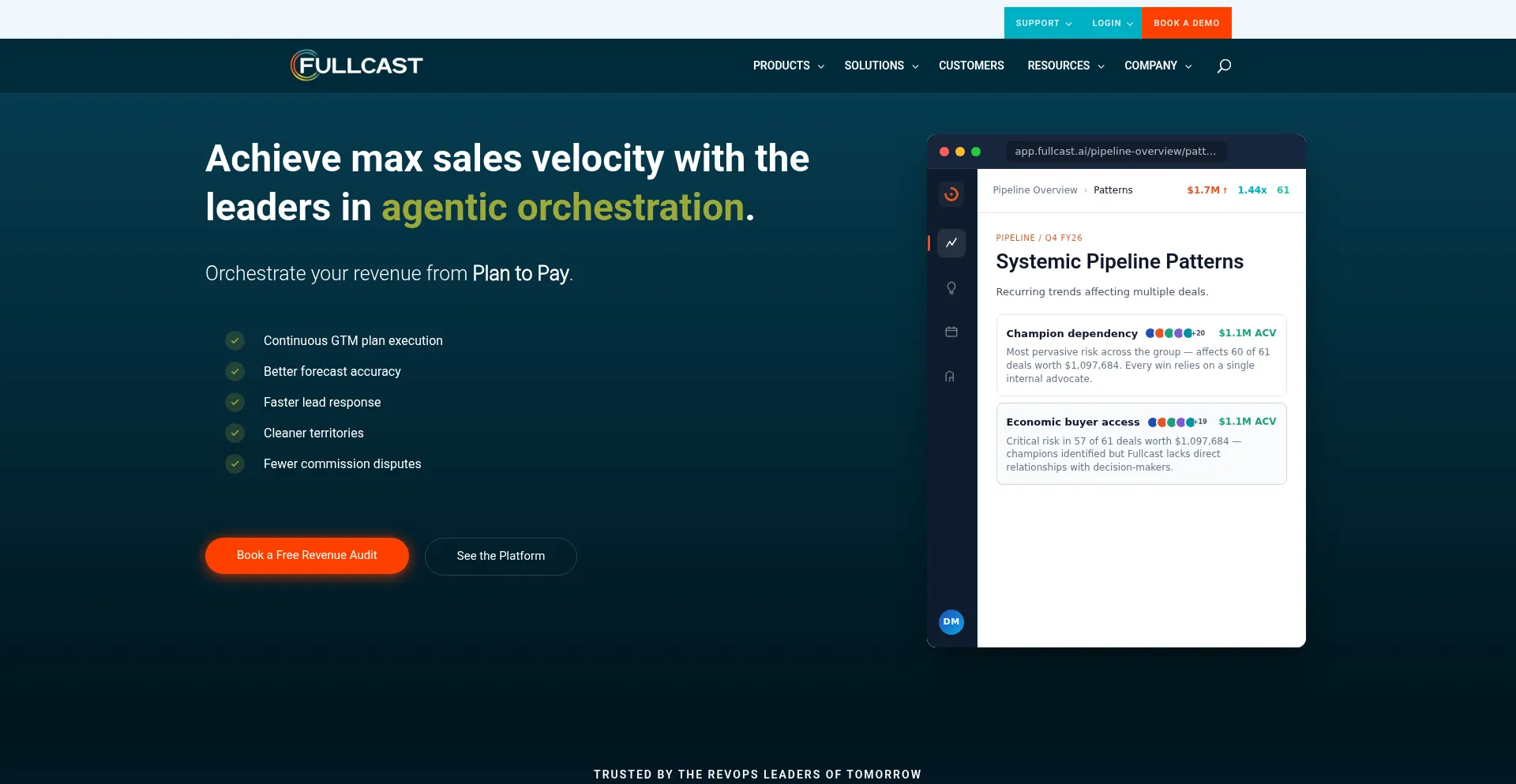Click 'Trusted by the RevOps leaders' text
Image resolution: width=1516 pixels, height=784 pixels.
pos(757,775)
